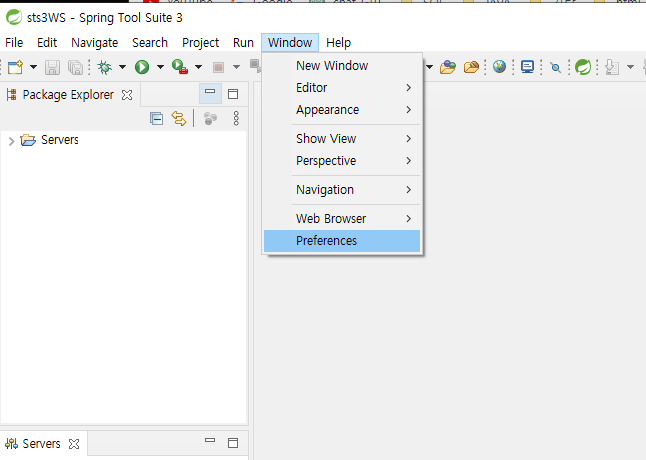Open the Edit menu

tap(47, 42)
